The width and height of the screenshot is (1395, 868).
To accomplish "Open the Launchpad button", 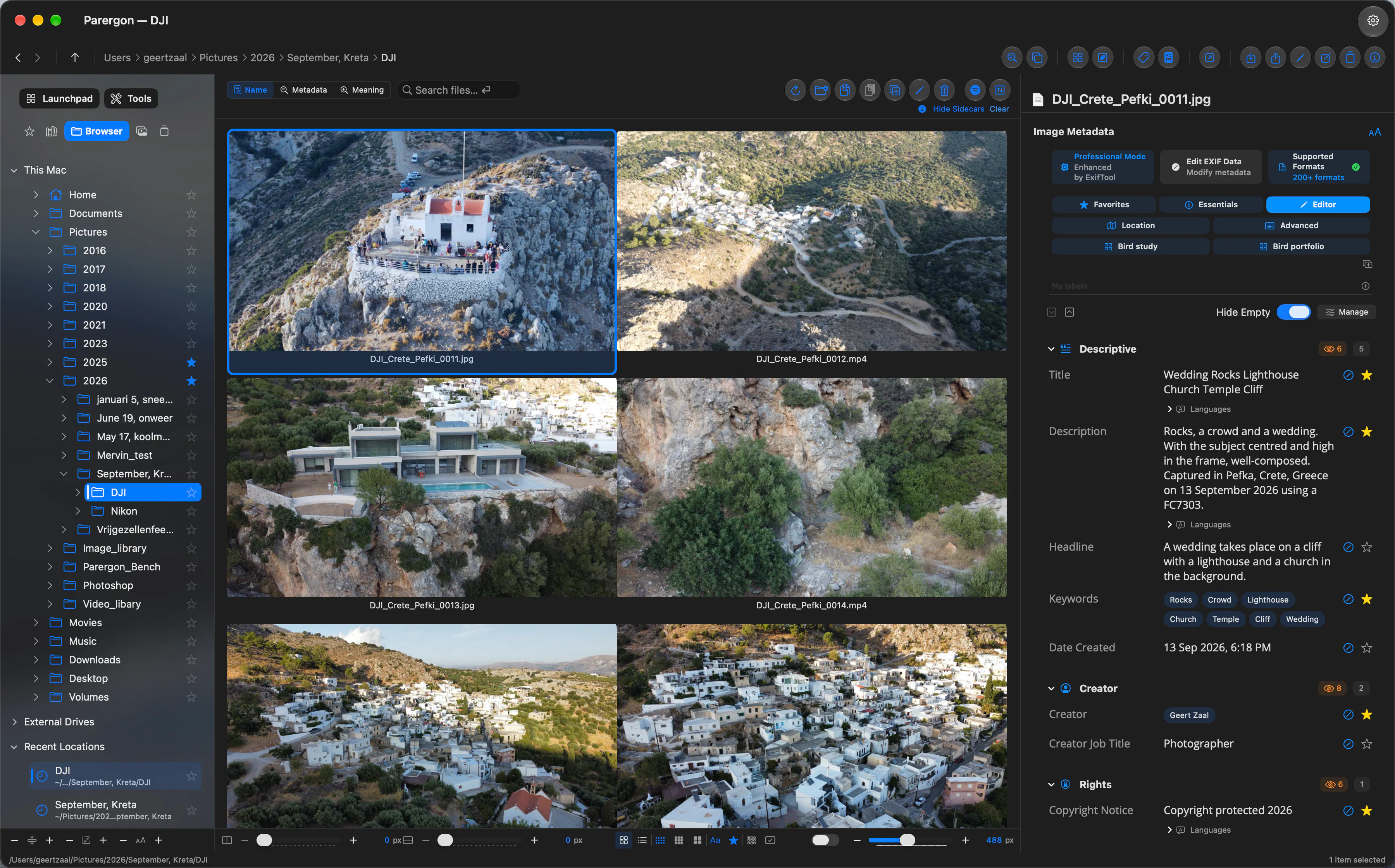I will 60,99.
